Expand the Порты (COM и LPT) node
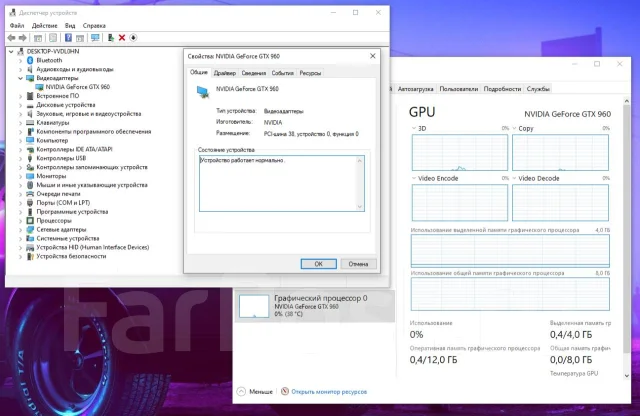Image resolution: width=640 pixels, height=416 pixels. click(x=20, y=203)
